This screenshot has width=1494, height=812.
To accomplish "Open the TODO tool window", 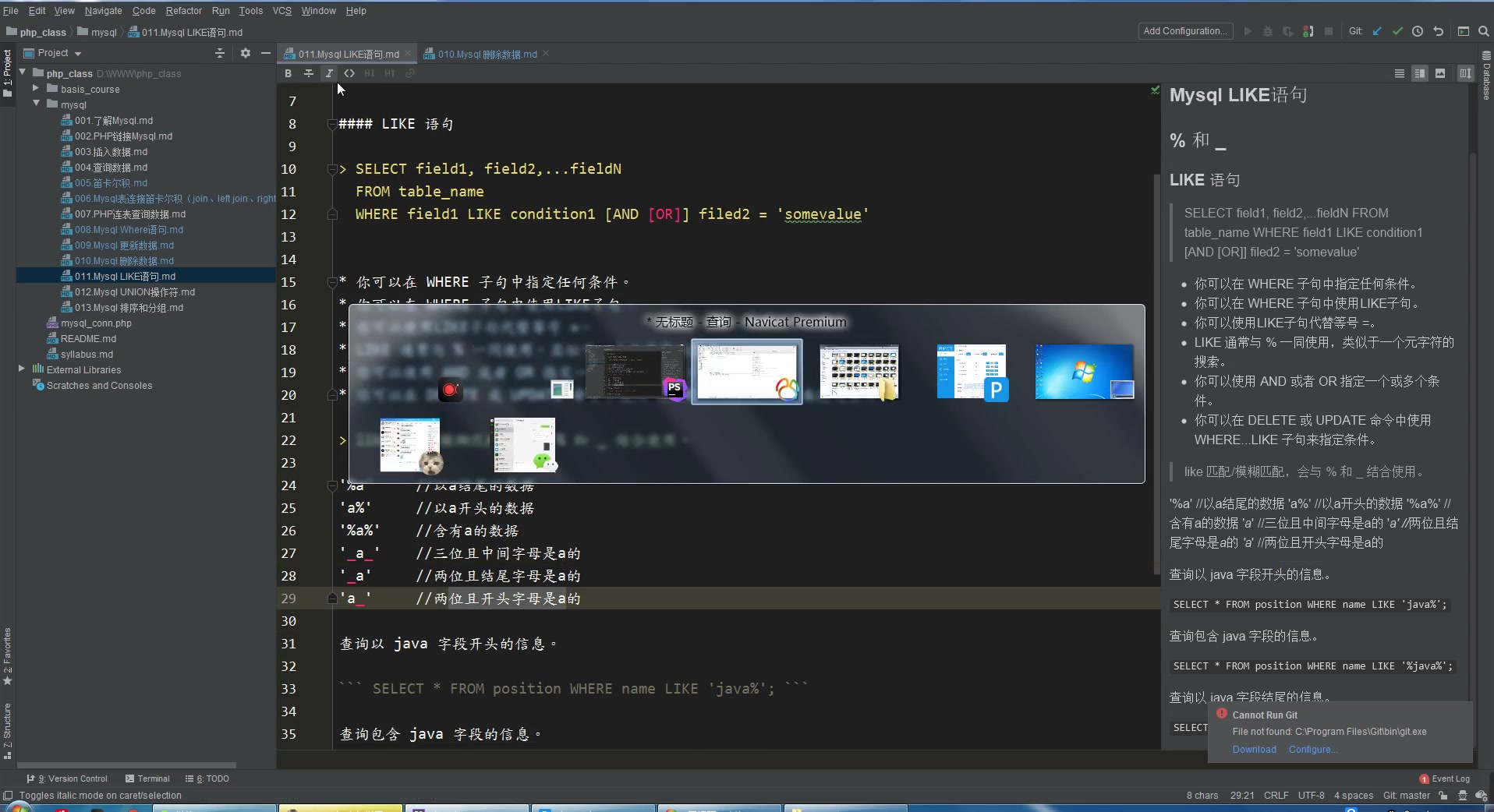I will pos(207,778).
